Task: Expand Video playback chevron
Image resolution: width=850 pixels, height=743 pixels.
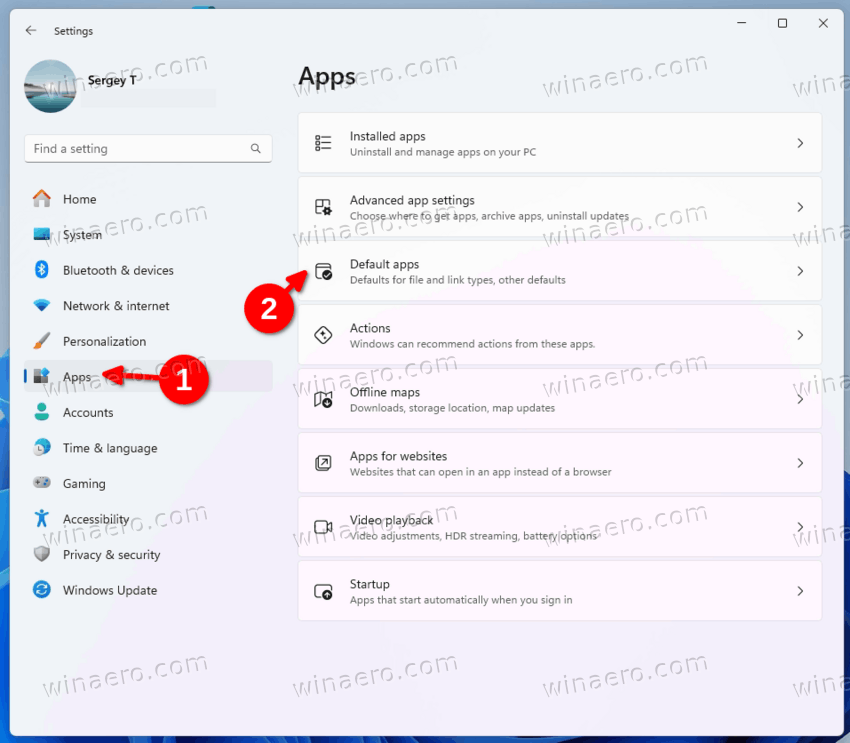Action: click(x=800, y=527)
